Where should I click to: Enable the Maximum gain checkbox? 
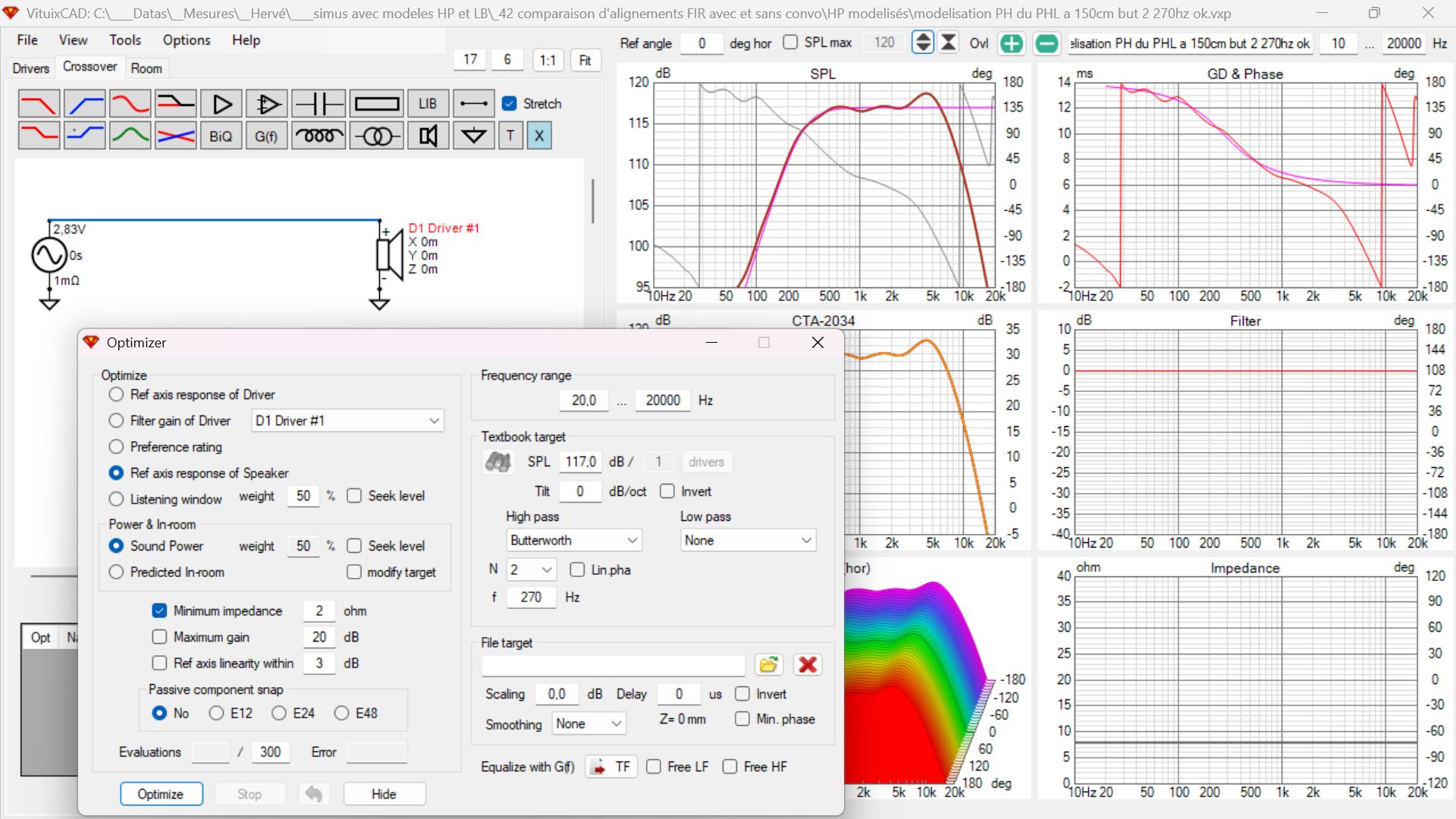click(x=159, y=637)
